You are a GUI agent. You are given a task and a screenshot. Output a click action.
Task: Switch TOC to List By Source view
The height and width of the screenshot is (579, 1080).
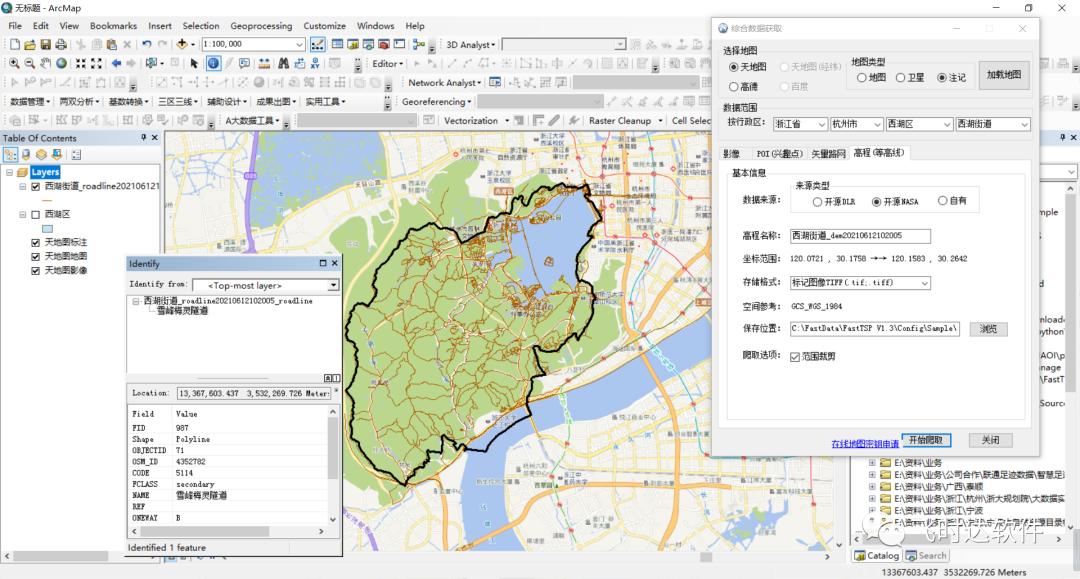[x=26, y=155]
